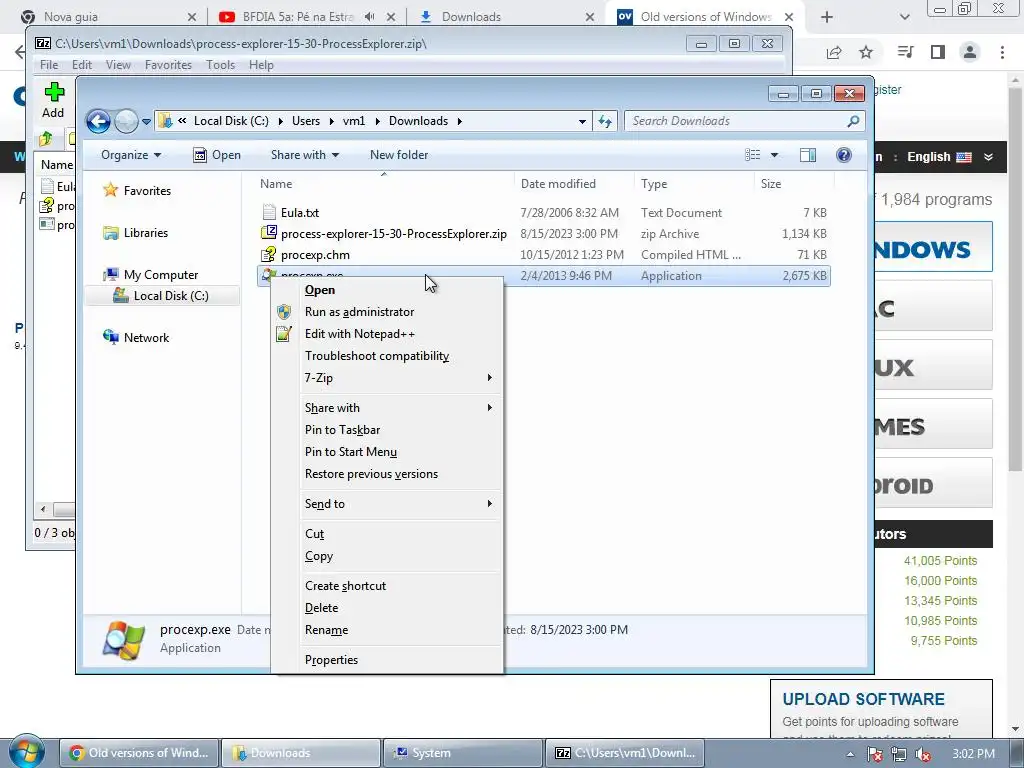This screenshot has width=1024, height=768.
Task: Choose Delete from context menu
Action: tap(387, 608)
